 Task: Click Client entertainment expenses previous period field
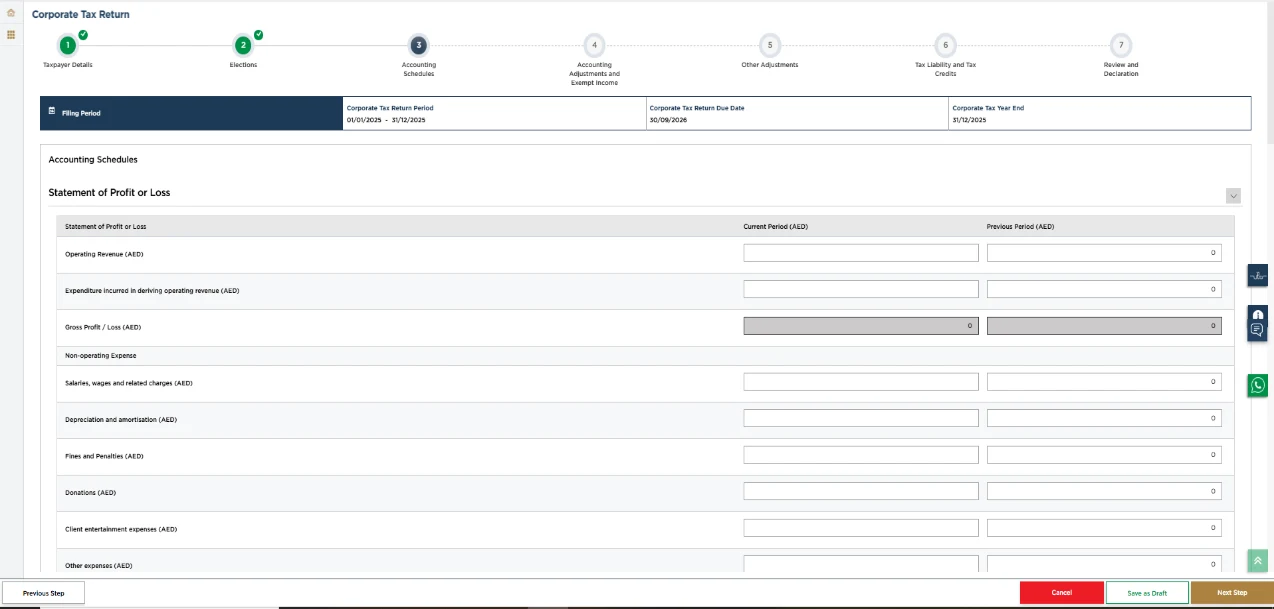(1104, 528)
